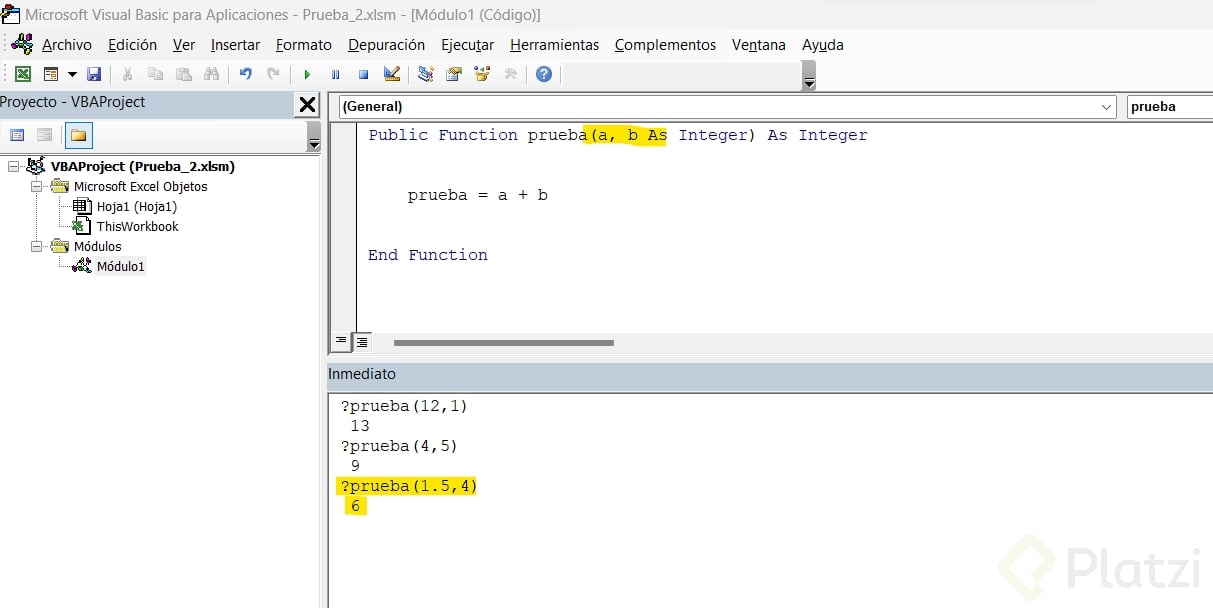Click the View Code icon in Project panel
The height and width of the screenshot is (608, 1213).
click(17, 135)
